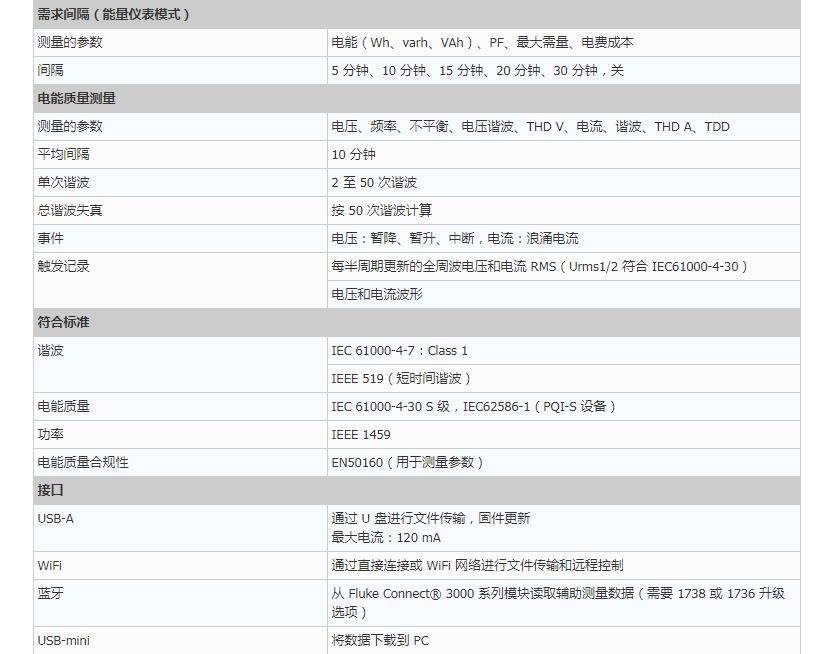Click the 需求间隔（能量仪表模式）section header
Viewport: 832px width, 654px height.
click(113, 15)
